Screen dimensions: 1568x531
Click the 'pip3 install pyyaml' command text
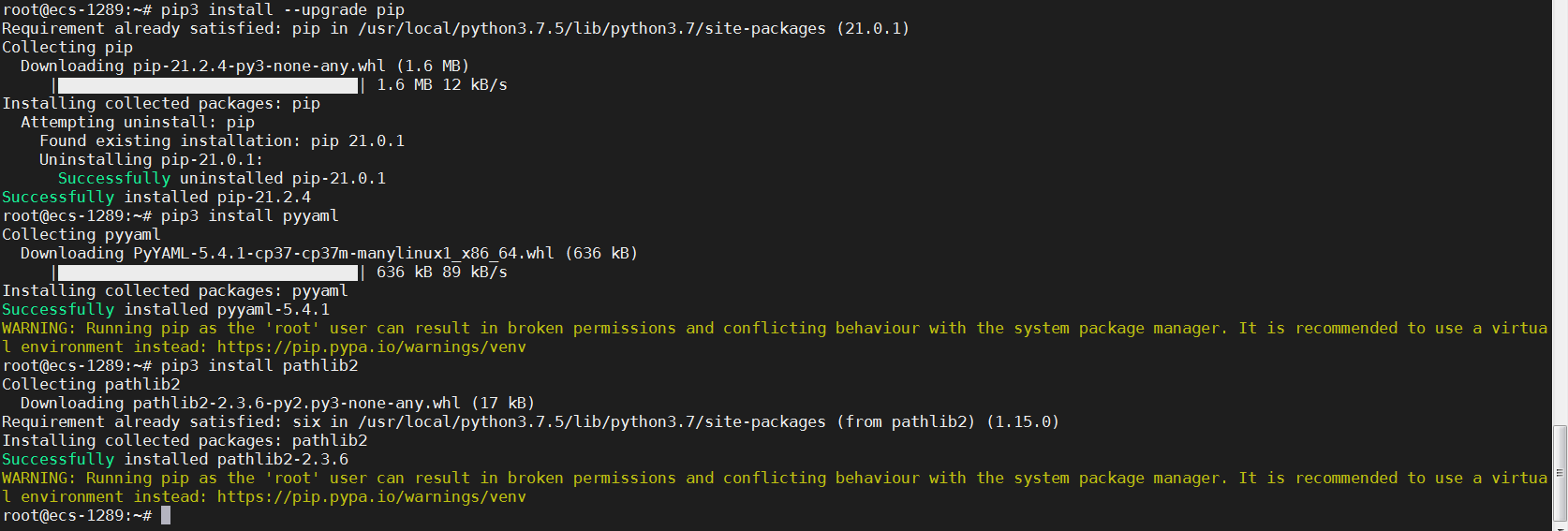click(249, 216)
